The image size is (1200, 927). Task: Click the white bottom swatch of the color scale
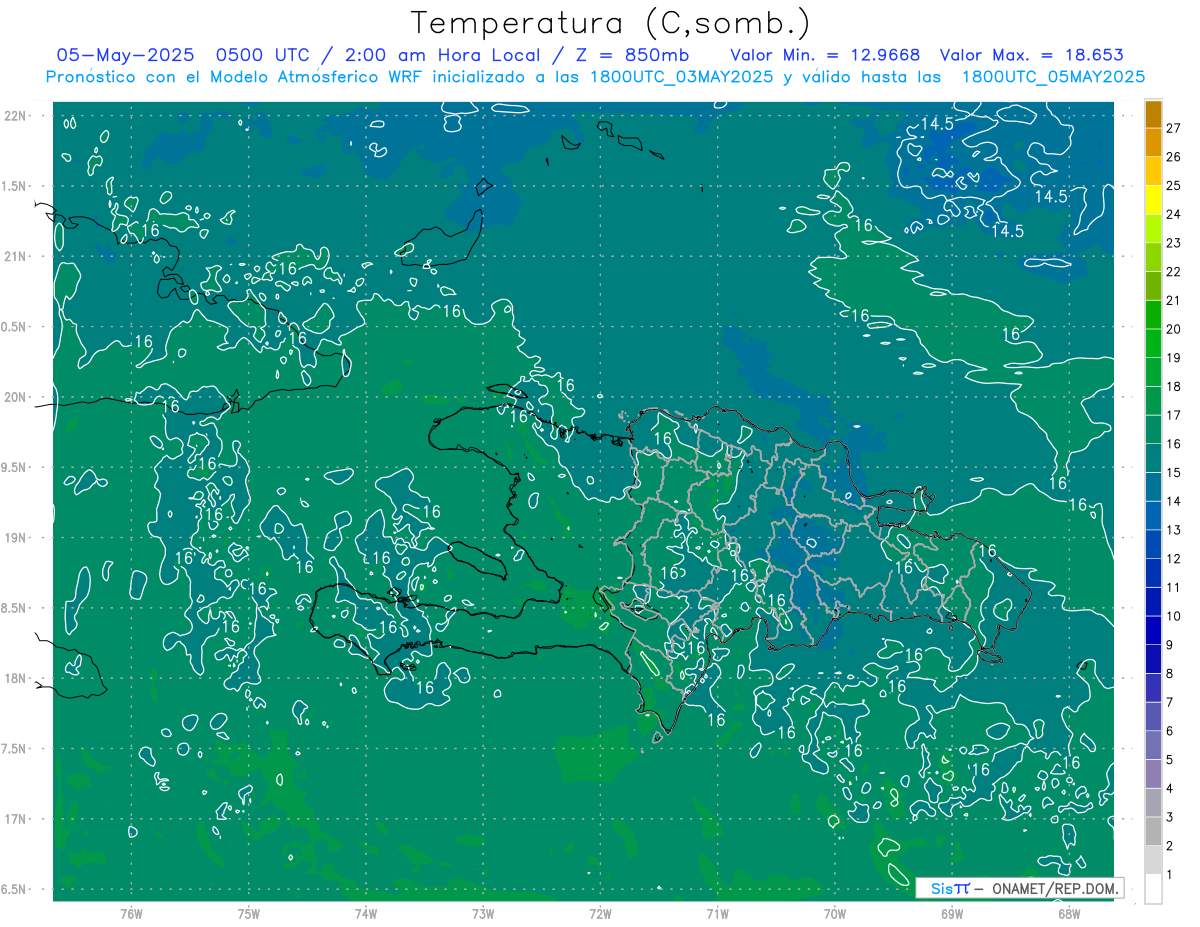click(1153, 889)
